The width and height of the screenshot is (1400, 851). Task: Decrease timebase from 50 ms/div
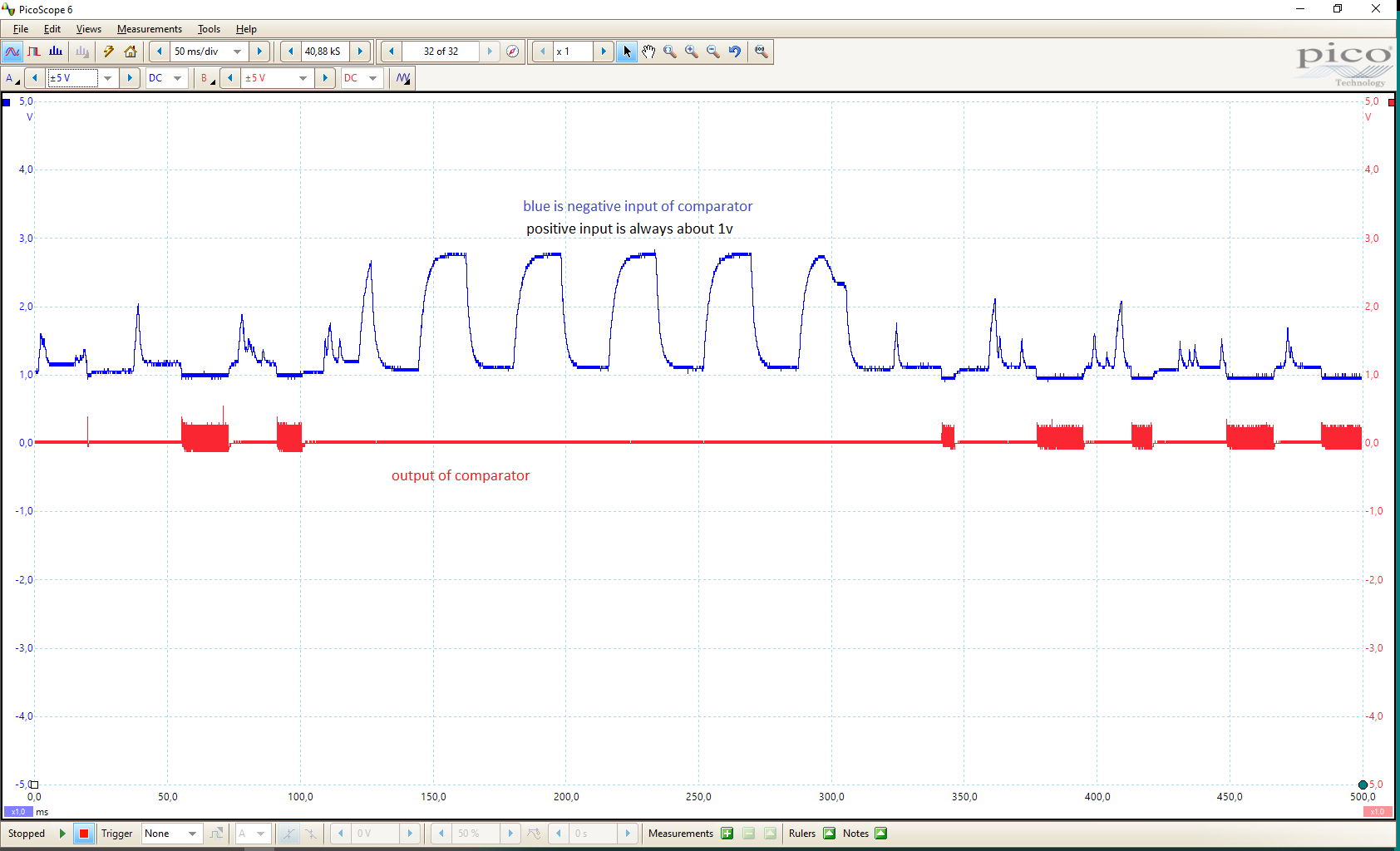160,52
